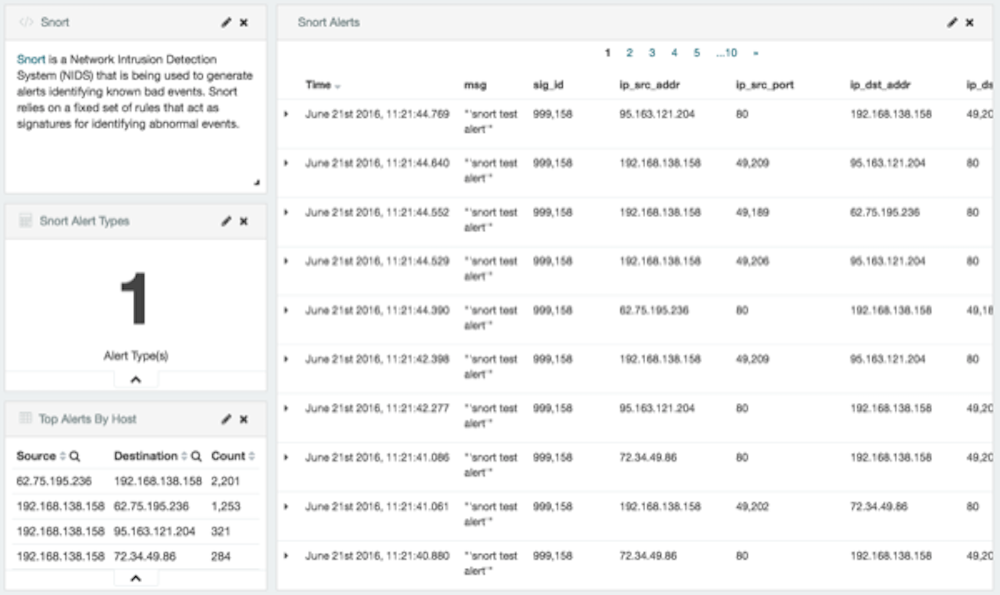Viewport: 1000px width, 595px height.
Task: Expand the alert row at 11:21:44.769
Action: point(286,114)
